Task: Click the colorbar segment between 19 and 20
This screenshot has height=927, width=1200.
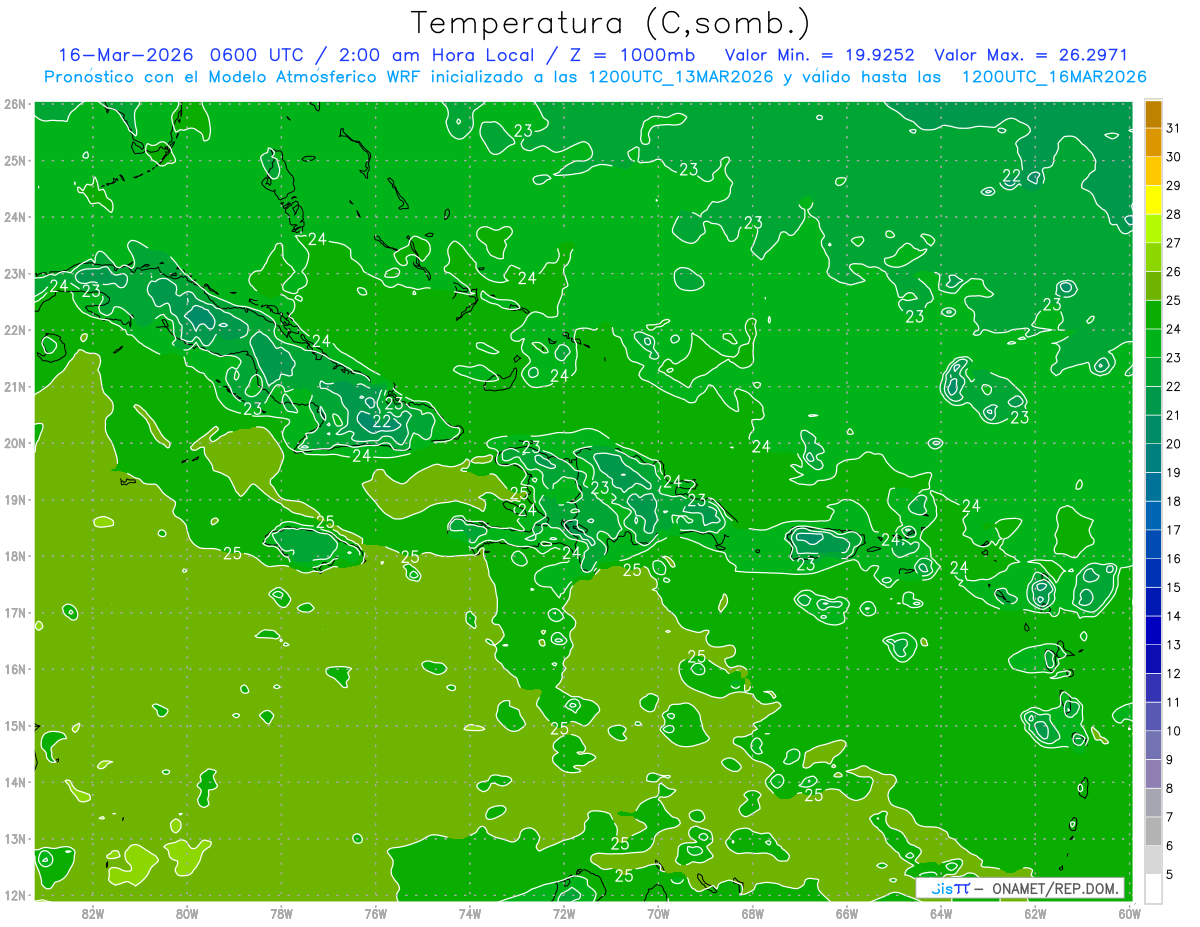Action: (1152, 458)
